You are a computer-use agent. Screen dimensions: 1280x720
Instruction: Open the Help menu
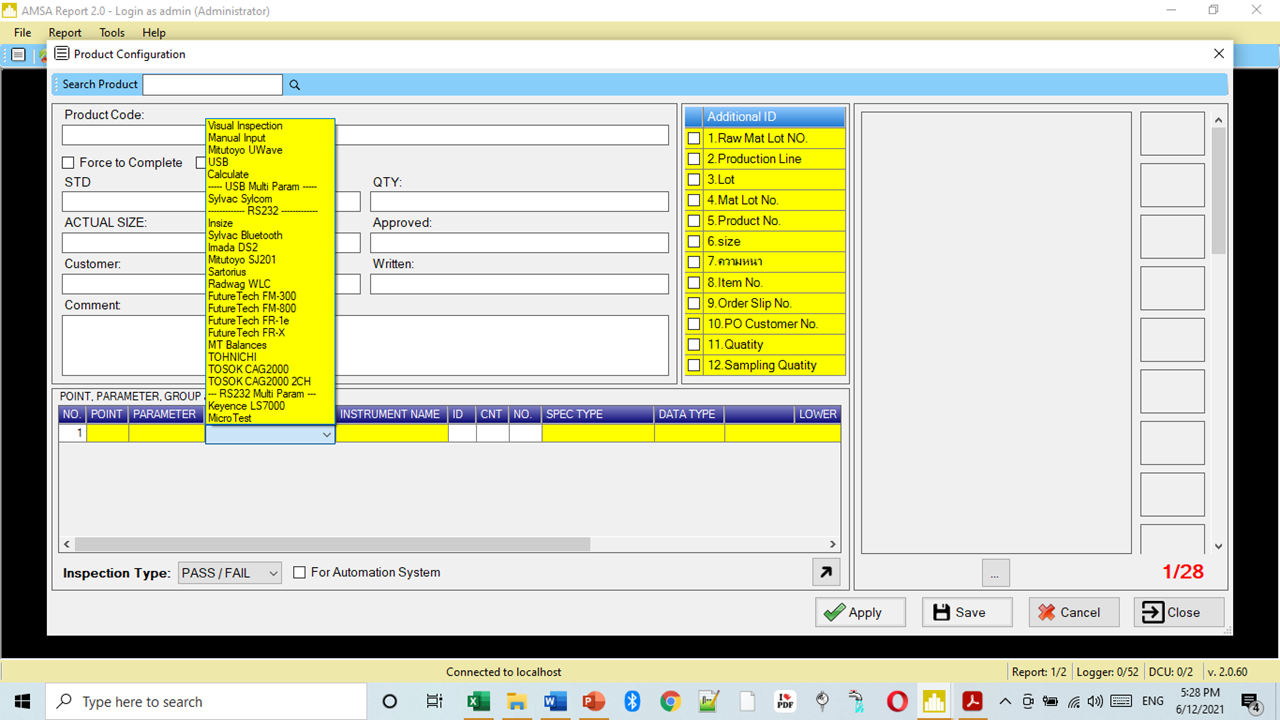point(154,33)
